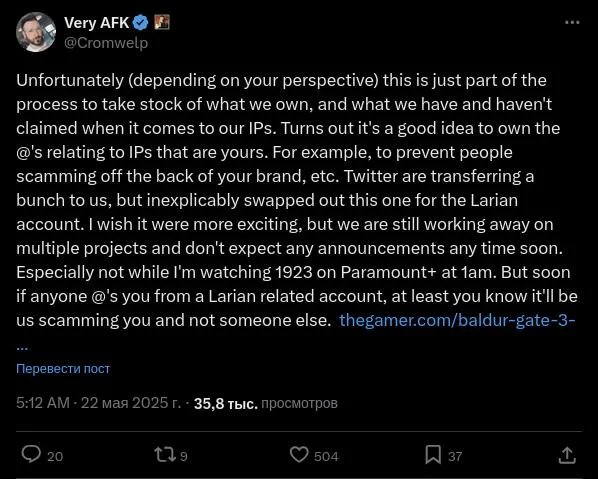Click the 504 likes count
The image size is (598, 479).
coord(326,456)
